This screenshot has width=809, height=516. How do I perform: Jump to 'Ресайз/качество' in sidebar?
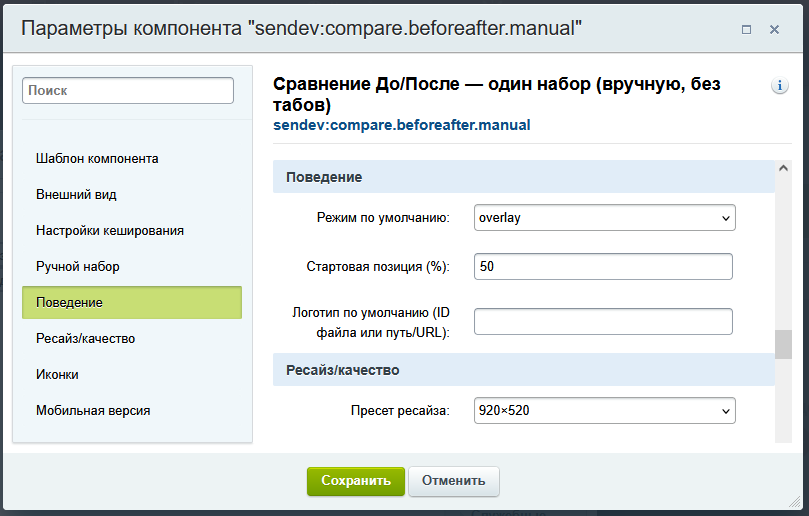[85, 338]
